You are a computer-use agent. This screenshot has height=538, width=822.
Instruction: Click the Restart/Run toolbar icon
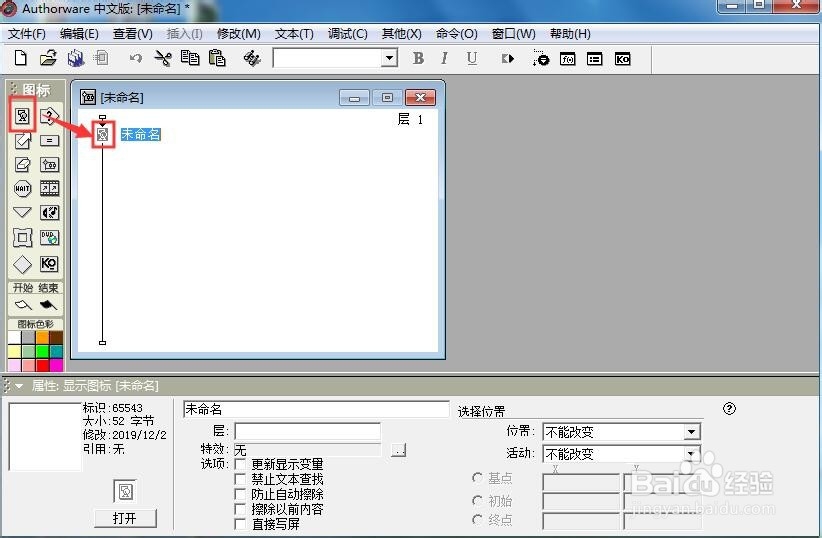[507, 59]
